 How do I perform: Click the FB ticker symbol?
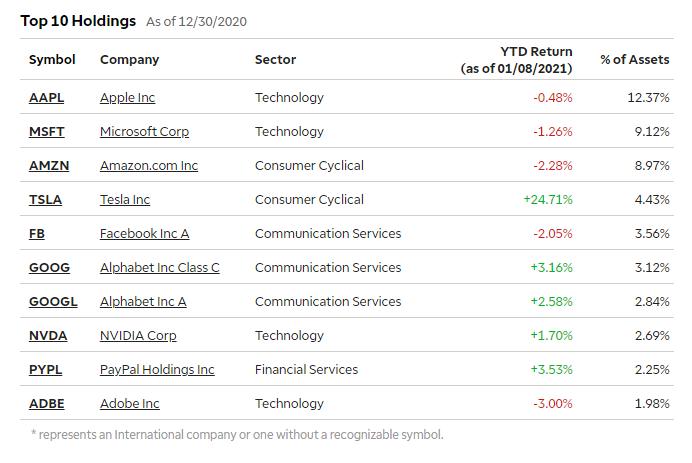(37, 234)
